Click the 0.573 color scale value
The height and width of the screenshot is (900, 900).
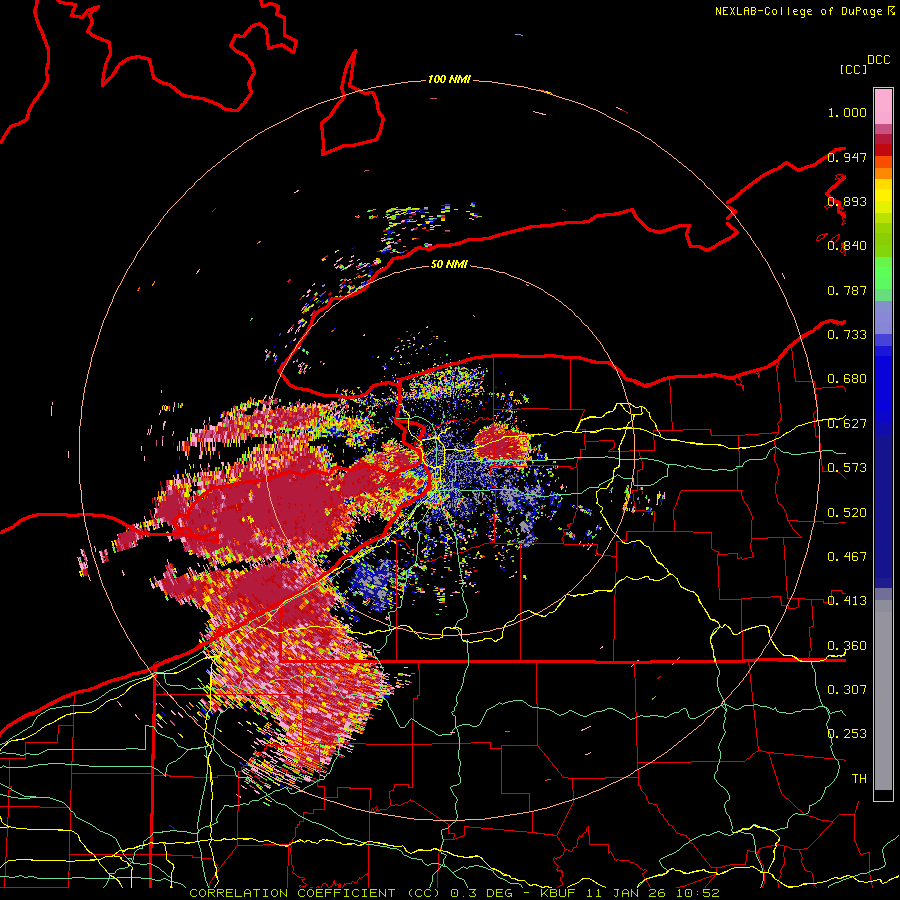(847, 468)
